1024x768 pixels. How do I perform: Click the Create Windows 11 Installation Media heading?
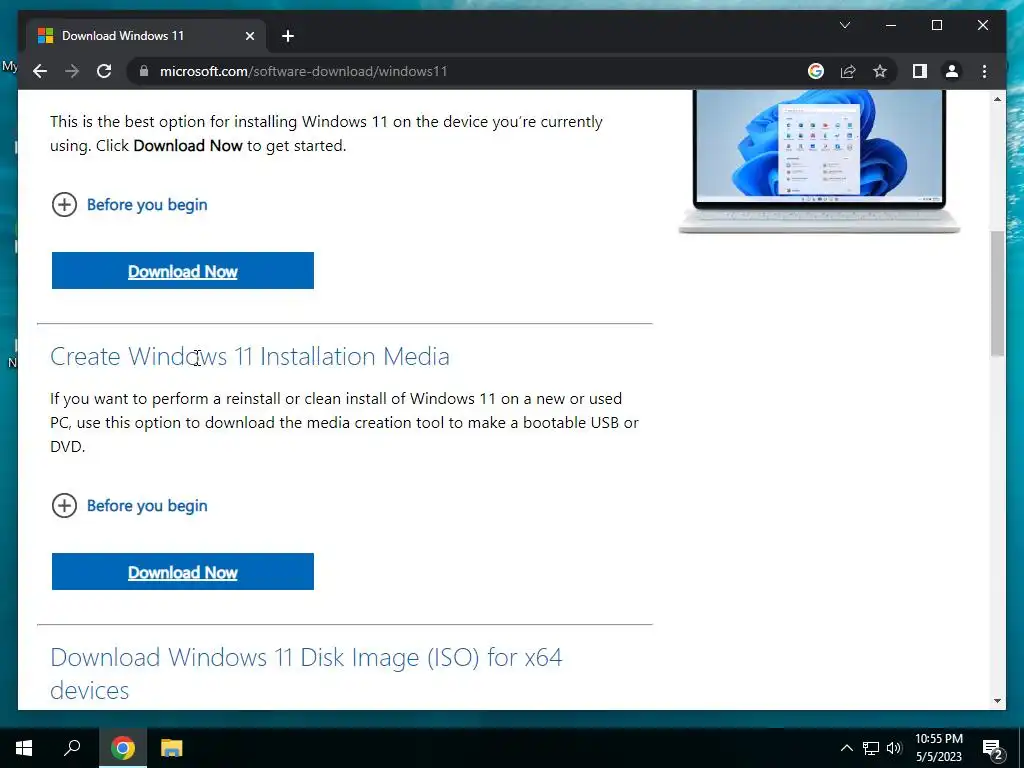249,356
